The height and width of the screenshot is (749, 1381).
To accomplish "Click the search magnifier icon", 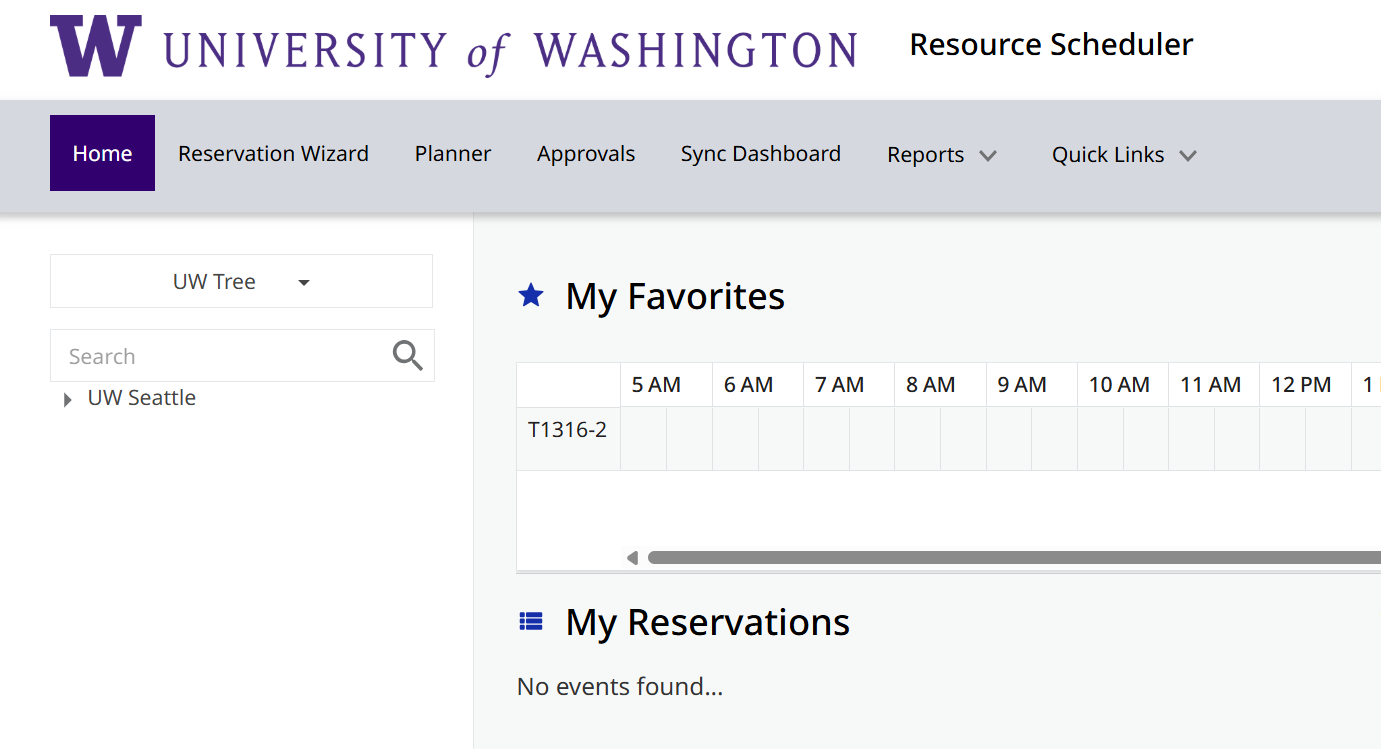I will [407, 355].
